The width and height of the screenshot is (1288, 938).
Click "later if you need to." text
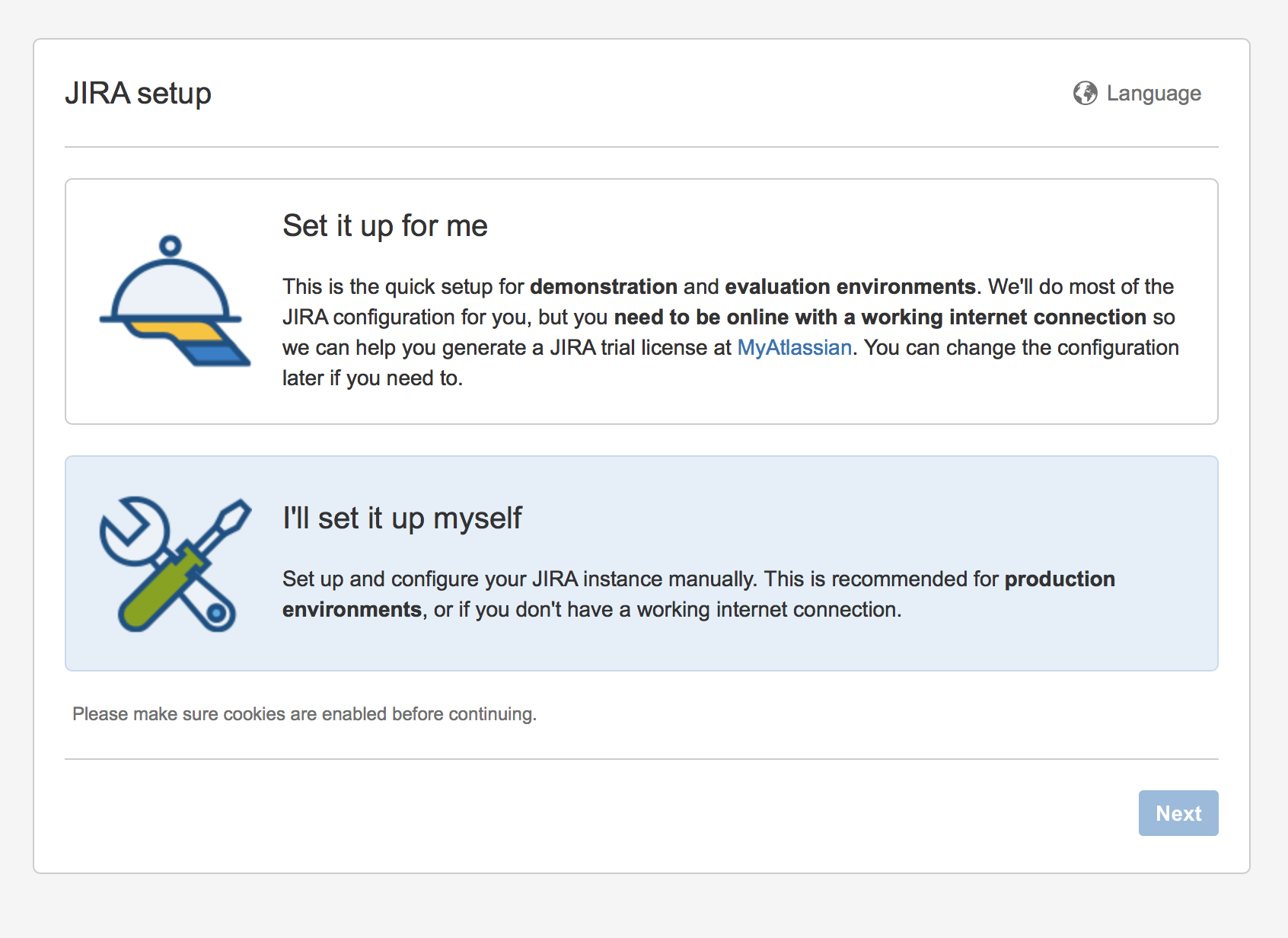[372, 378]
